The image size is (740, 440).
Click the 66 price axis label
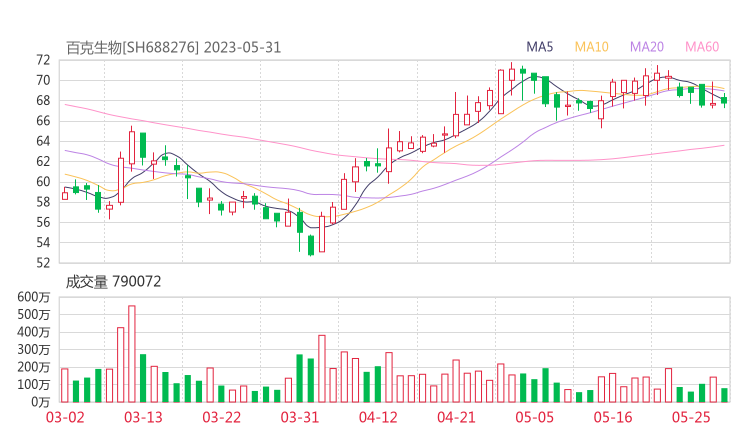tap(43, 121)
